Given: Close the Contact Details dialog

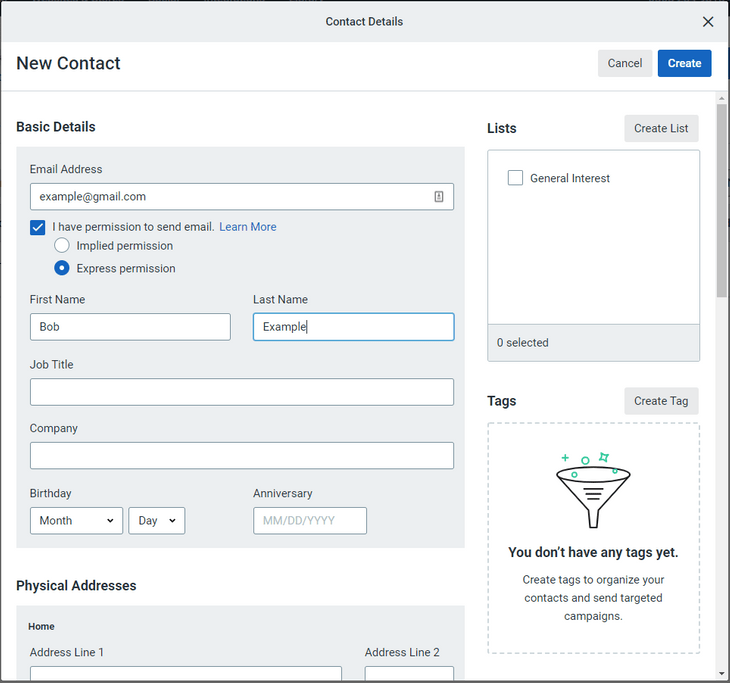Looking at the screenshot, I should click(708, 22).
